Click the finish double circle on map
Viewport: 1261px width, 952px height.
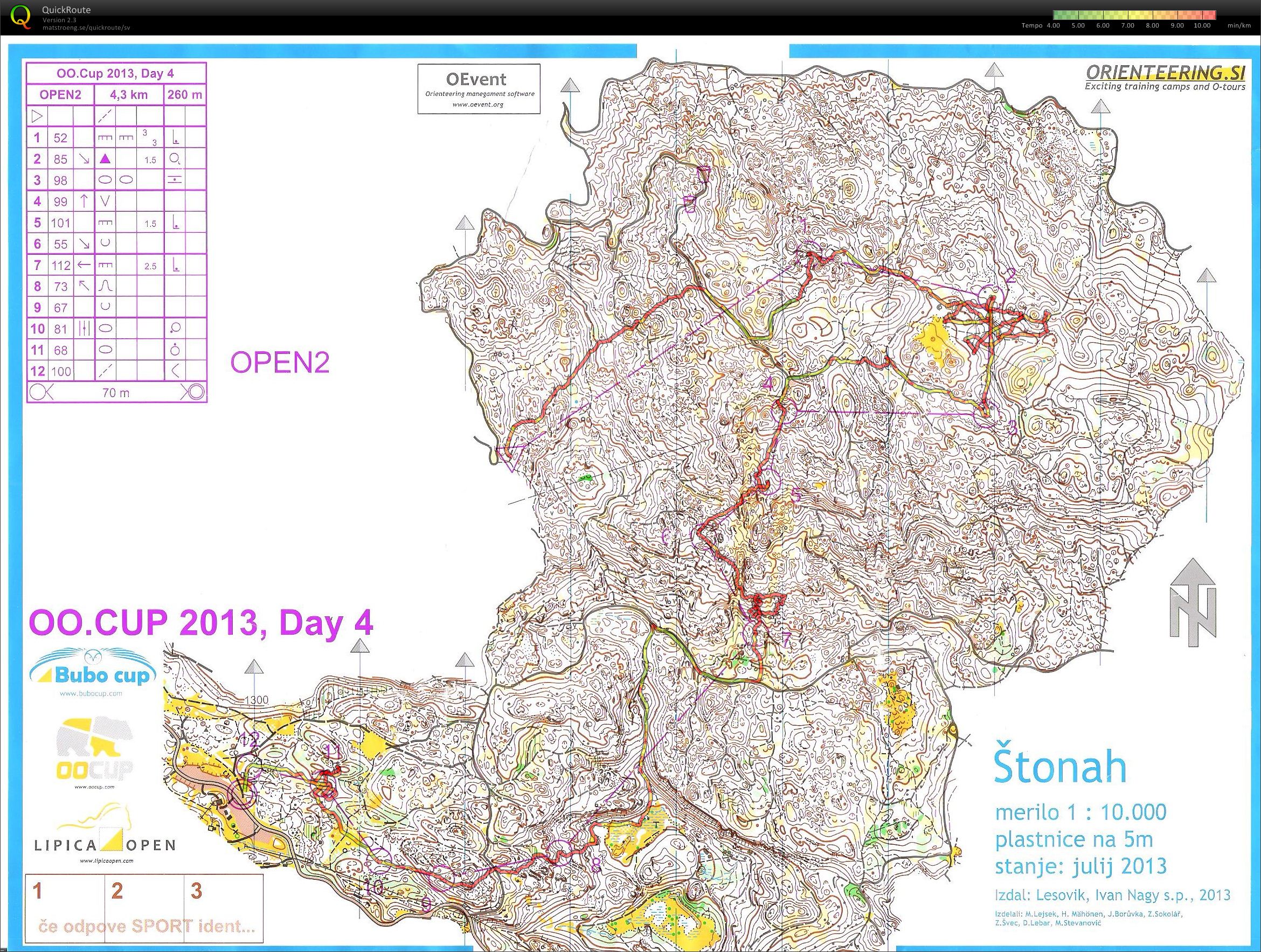(242, 794)
